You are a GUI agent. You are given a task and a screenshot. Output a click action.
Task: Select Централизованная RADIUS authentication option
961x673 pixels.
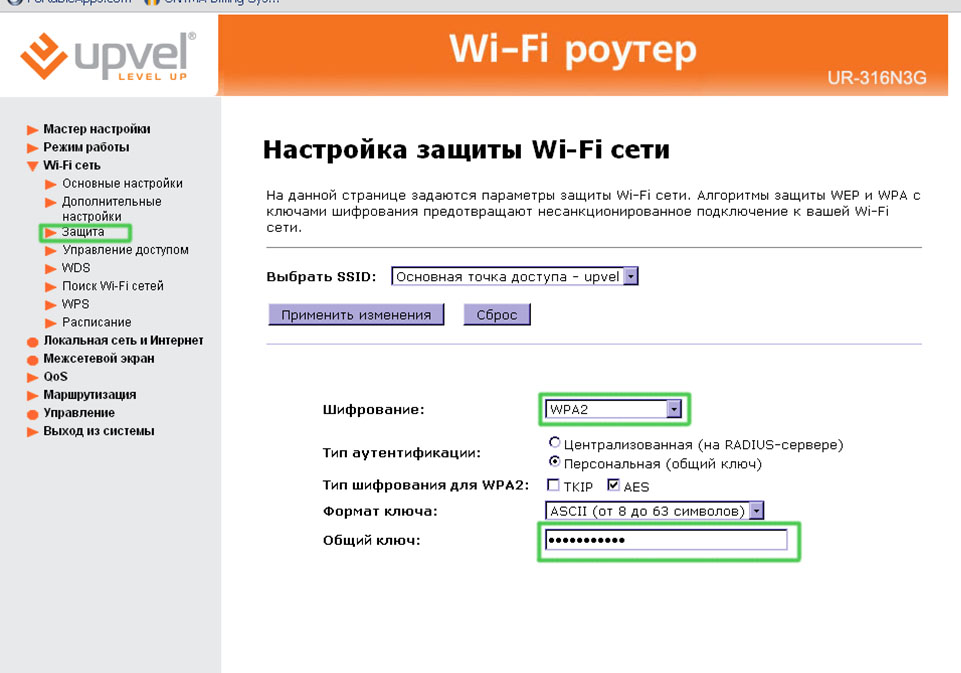(x=554, y=443)
